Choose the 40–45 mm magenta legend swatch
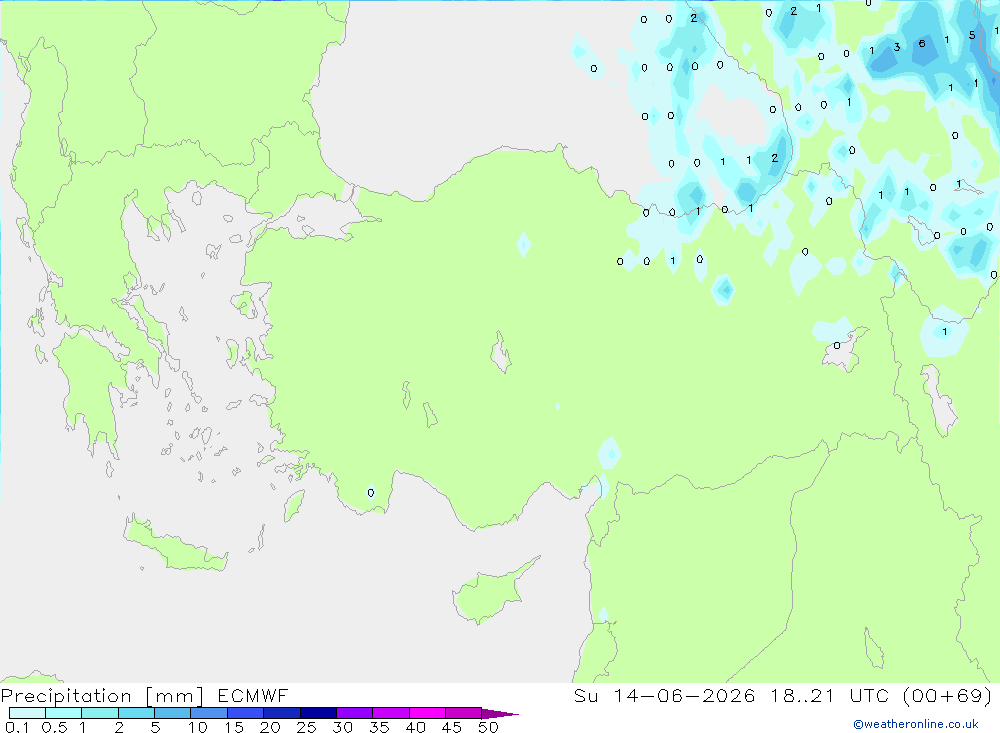1000x733 pixels. (x=427, y=713)
